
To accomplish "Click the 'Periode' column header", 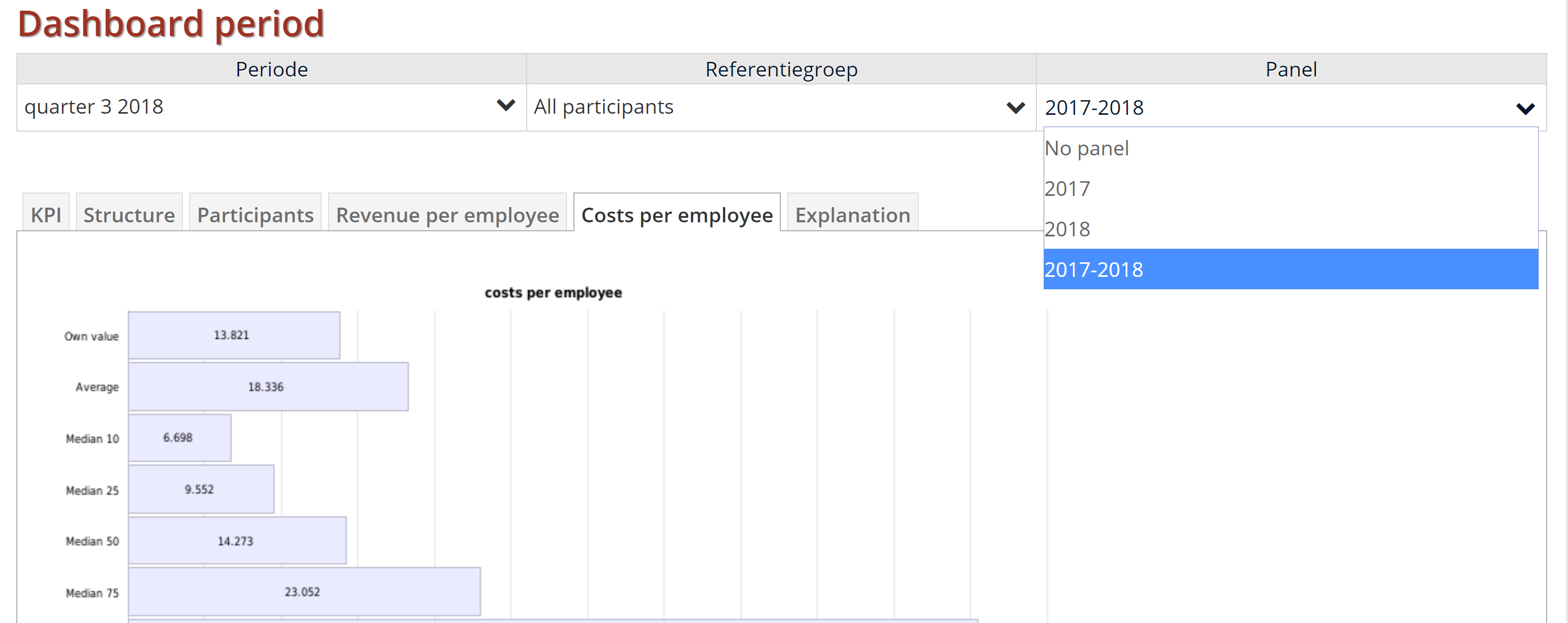I will pyautogui.click(x=272, y=69).
